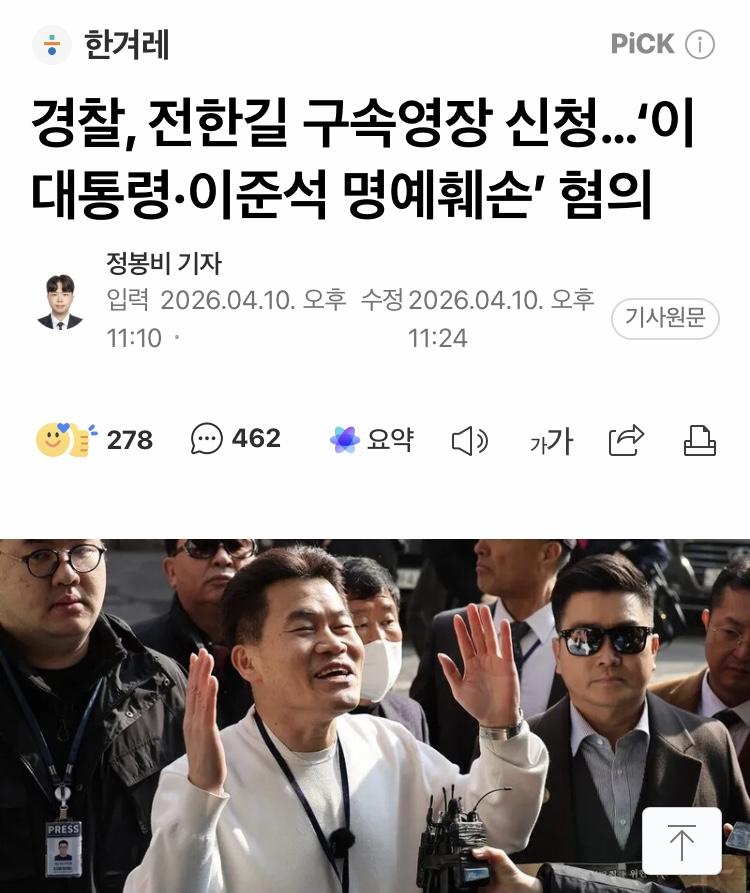Open reporter 정봉비's profile photo
The image size is (750, 893).
click(x=60, y=302)
